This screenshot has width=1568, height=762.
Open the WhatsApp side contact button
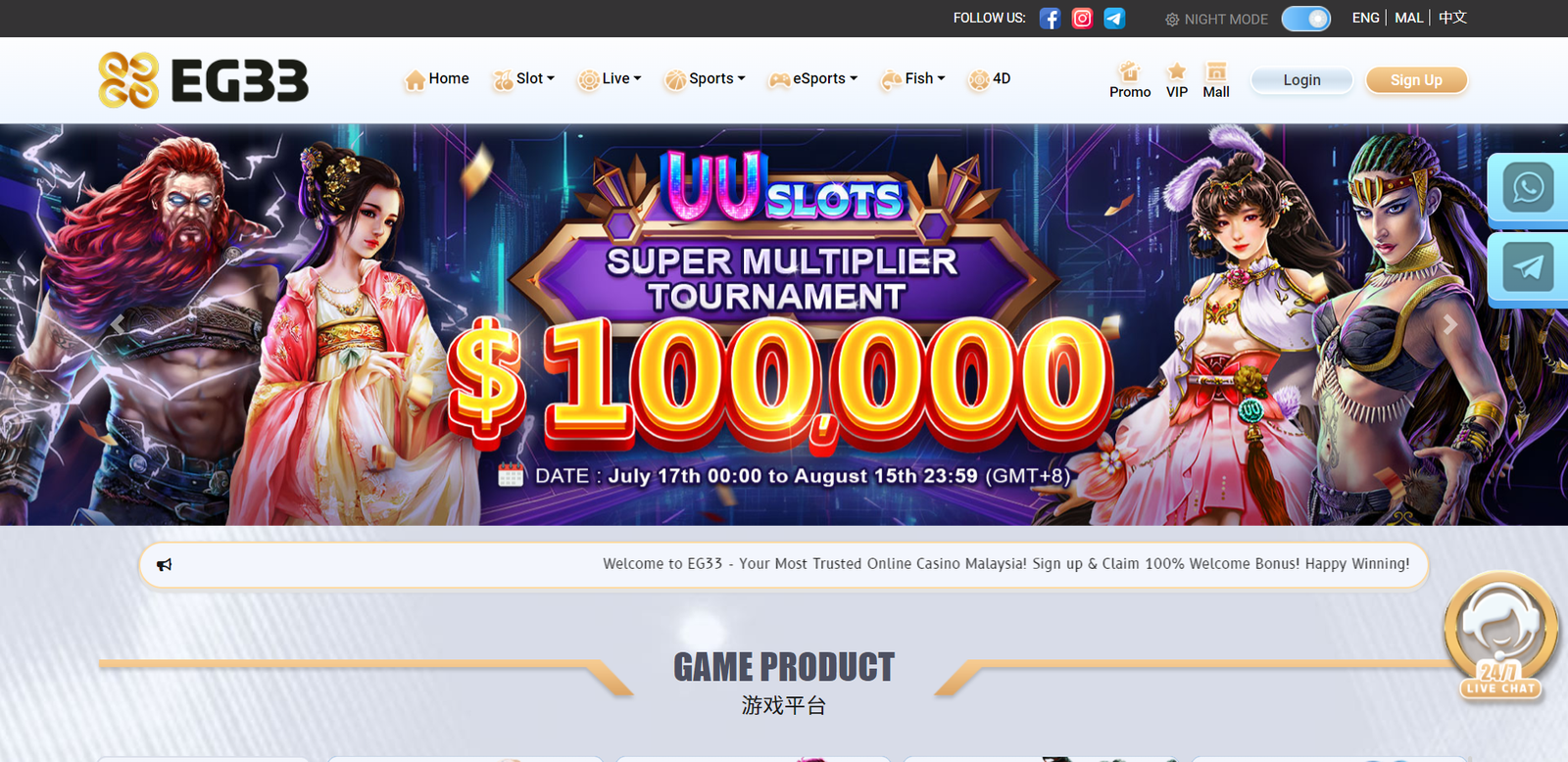point(1528,187)
